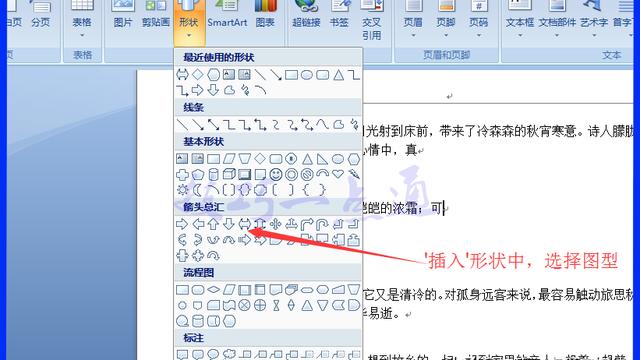Pick the left bracket shape
640x360 pixels.
(x=276, y=190)
